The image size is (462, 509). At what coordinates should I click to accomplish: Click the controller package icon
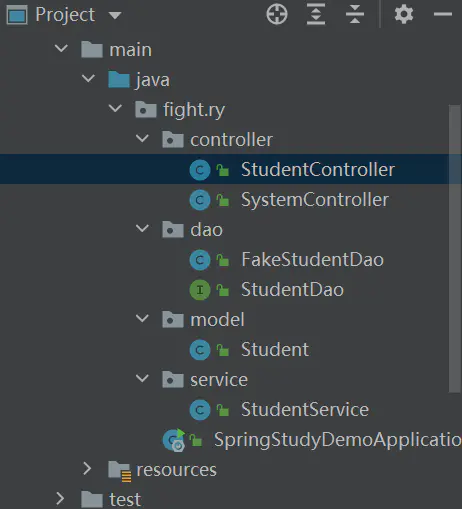coord(173,139)
